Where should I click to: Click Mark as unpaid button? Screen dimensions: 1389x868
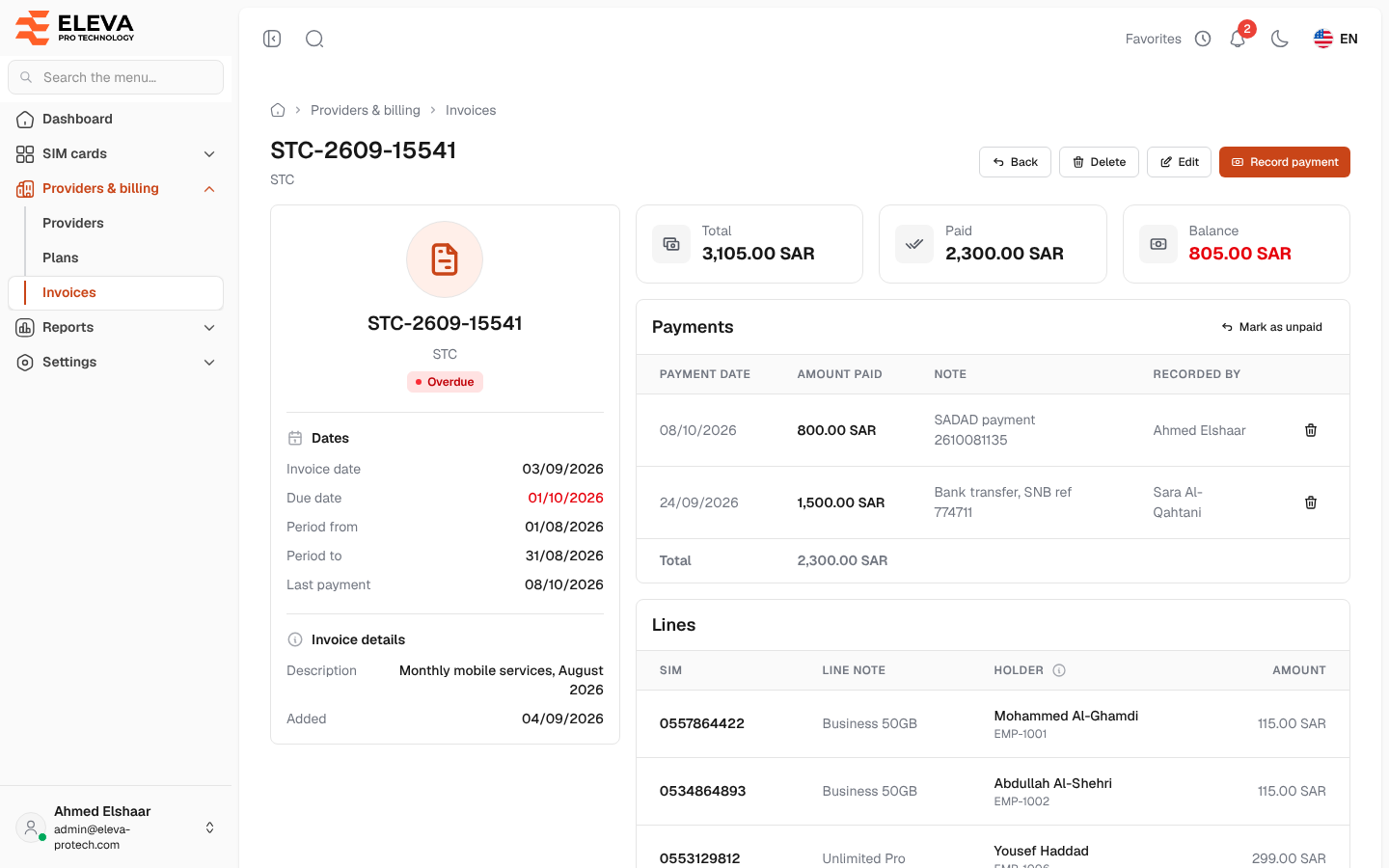click(x=1271, y=327)
